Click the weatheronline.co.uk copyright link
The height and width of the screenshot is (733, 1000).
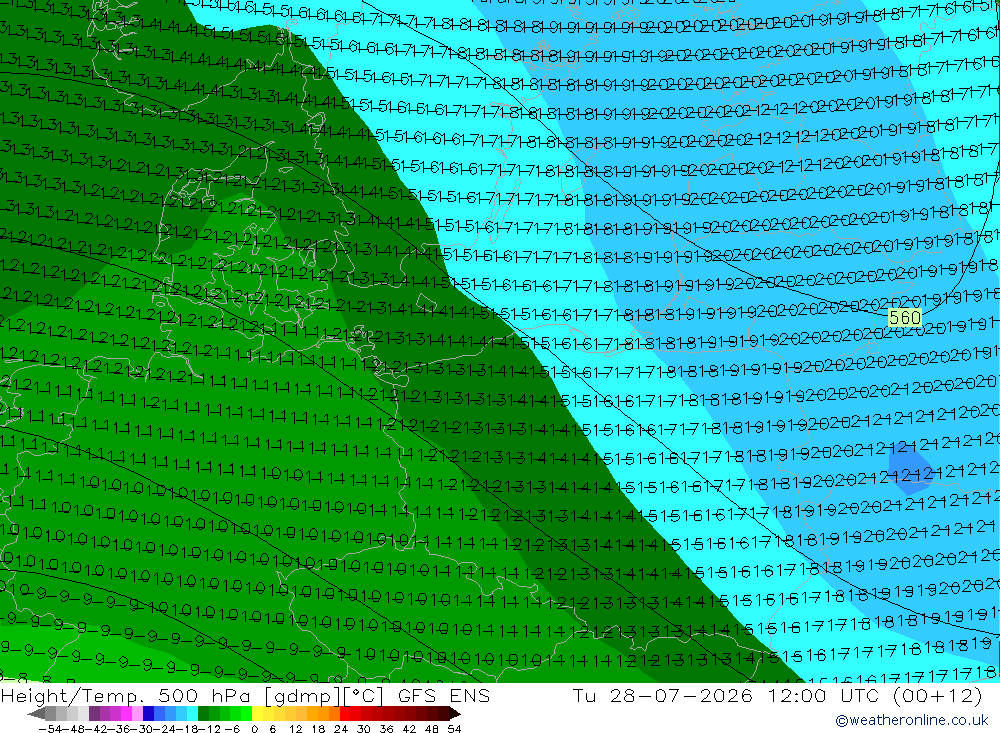point(912,720)
